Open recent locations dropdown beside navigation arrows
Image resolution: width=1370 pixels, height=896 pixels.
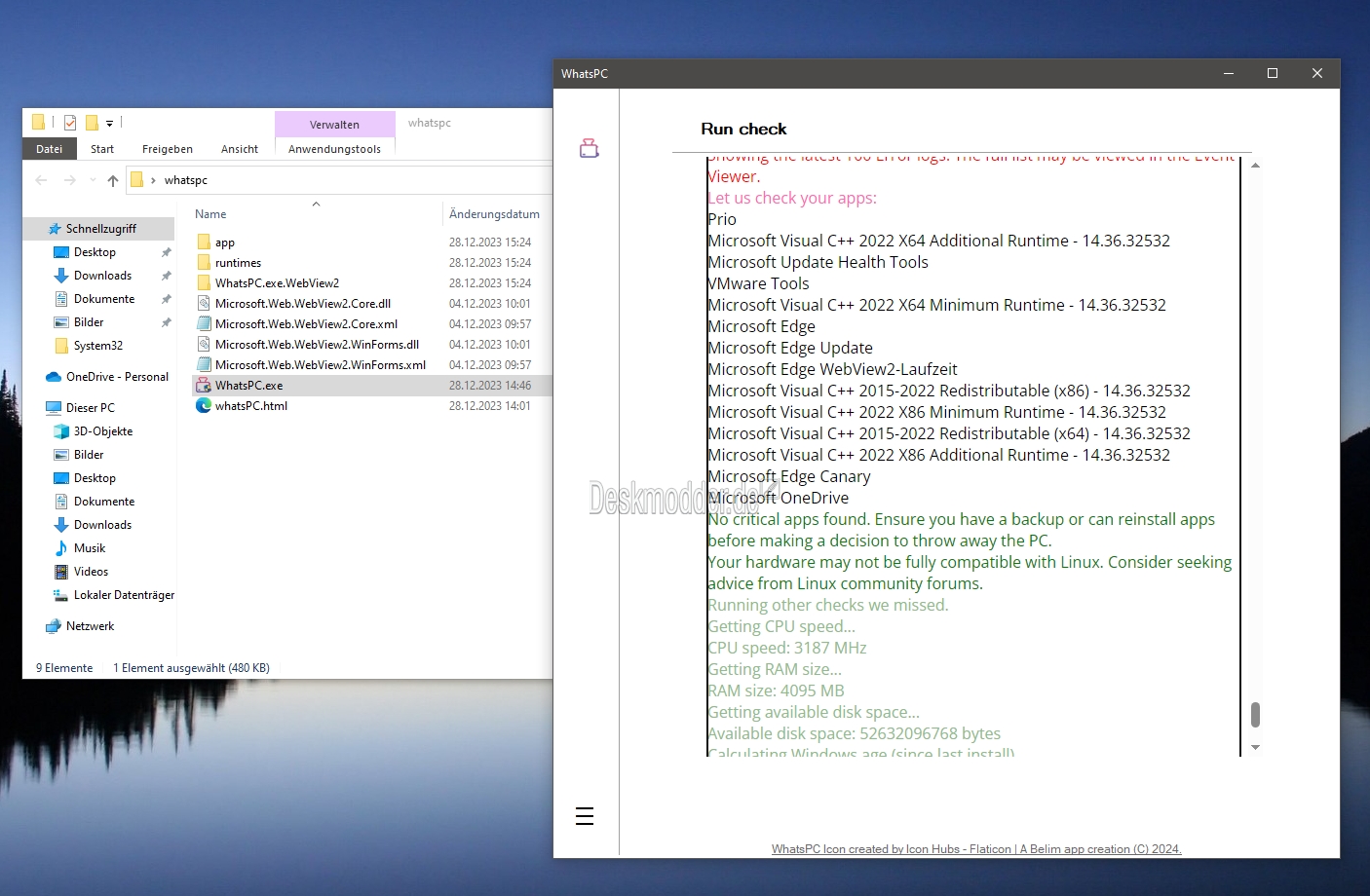tap(93, 180)
